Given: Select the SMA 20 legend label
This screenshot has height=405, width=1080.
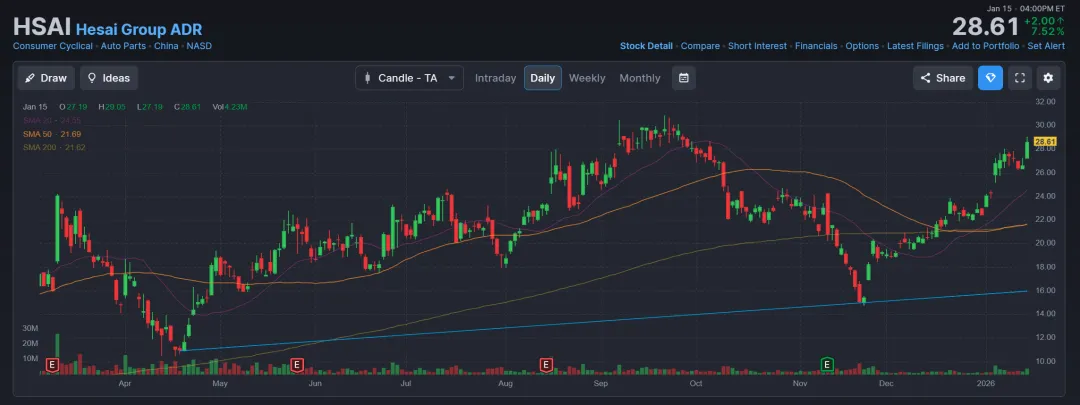Looking at the screenshot, I should pyautogui.click(x=52, y=120).
